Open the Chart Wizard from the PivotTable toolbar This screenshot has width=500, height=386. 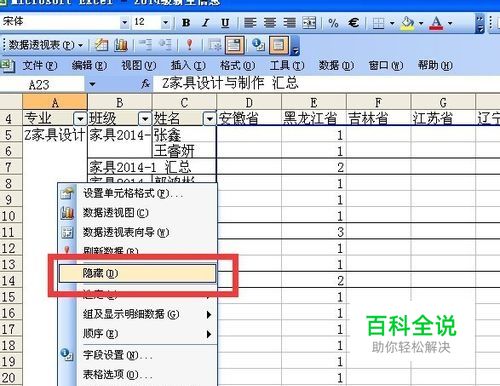(x=121, y=45)
